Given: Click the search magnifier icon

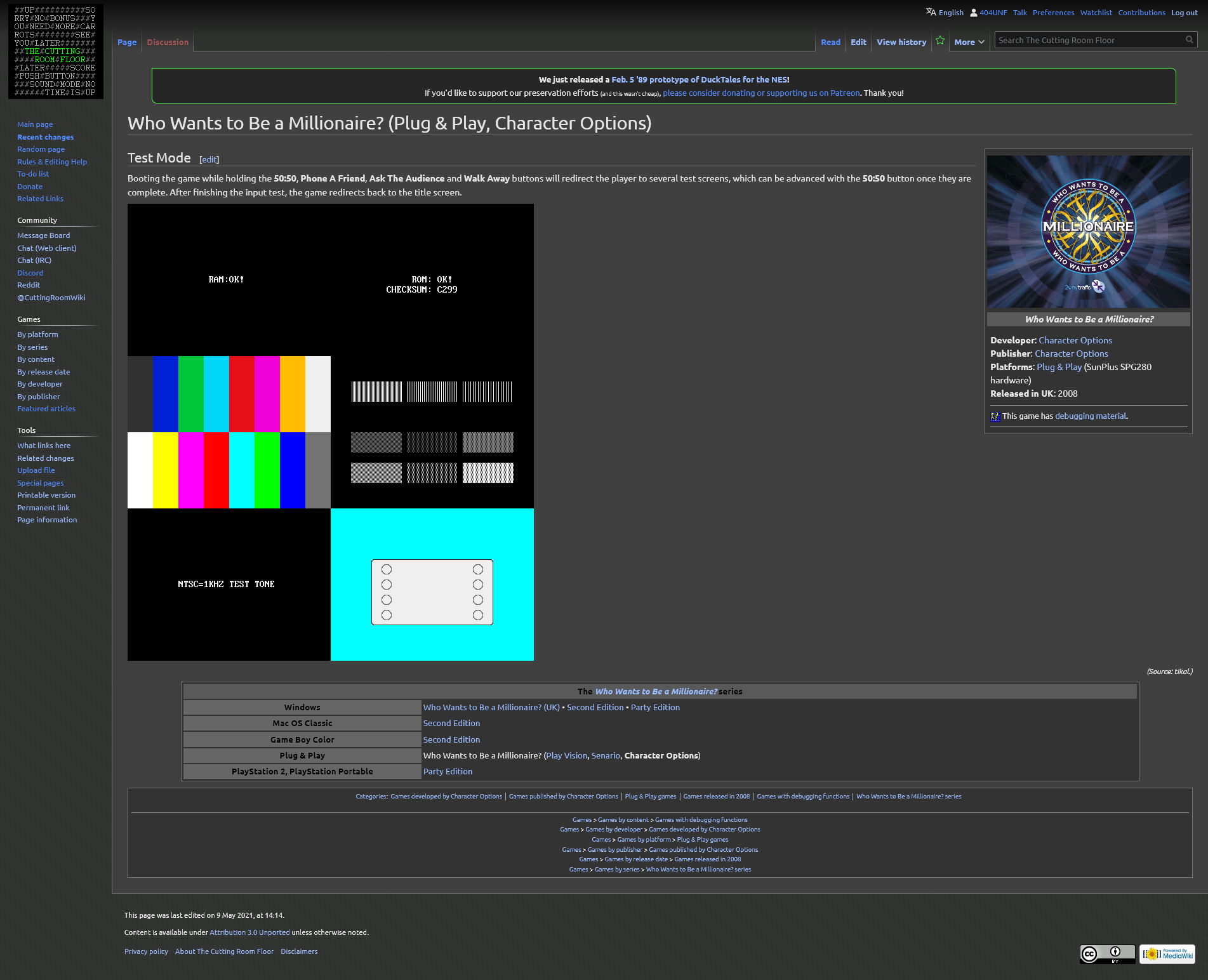Looking at the screenshot, I should pyautogui.click(x=1190, y=40).
